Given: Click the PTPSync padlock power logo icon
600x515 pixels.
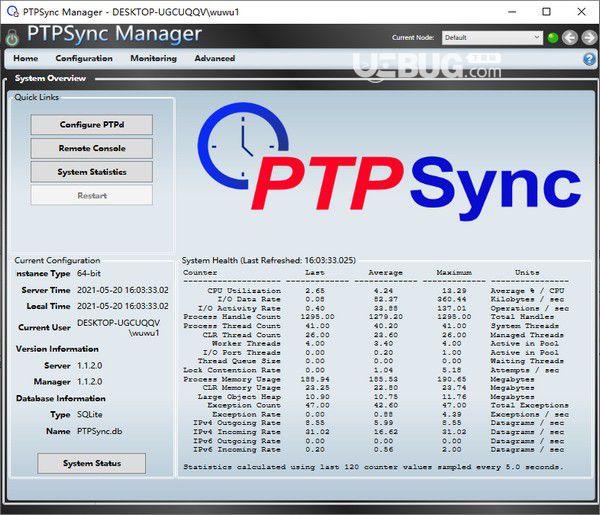Looking at the screenshot, I should [x=12, y=37].
